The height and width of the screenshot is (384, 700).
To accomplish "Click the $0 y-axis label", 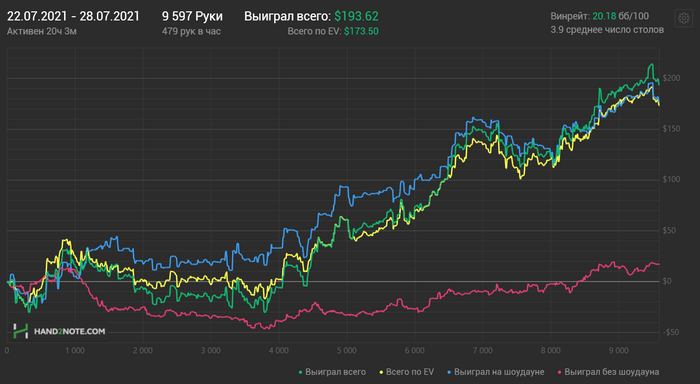I will point(667,281).
